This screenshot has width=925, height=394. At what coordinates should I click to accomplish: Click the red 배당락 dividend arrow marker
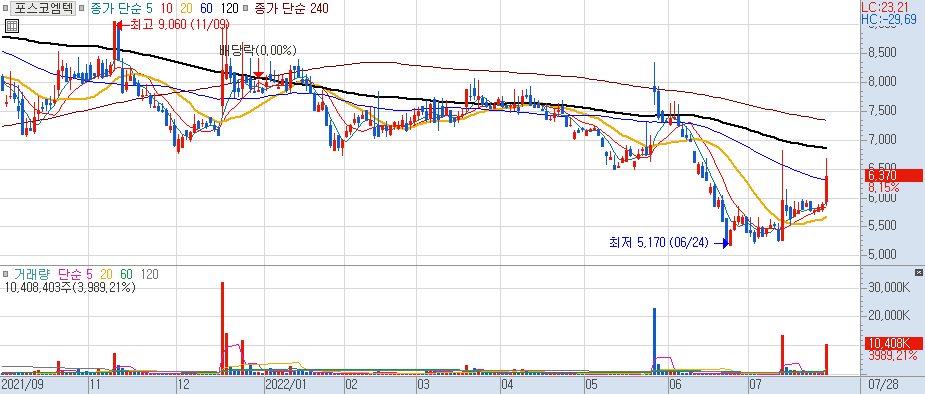pos(258,73)
